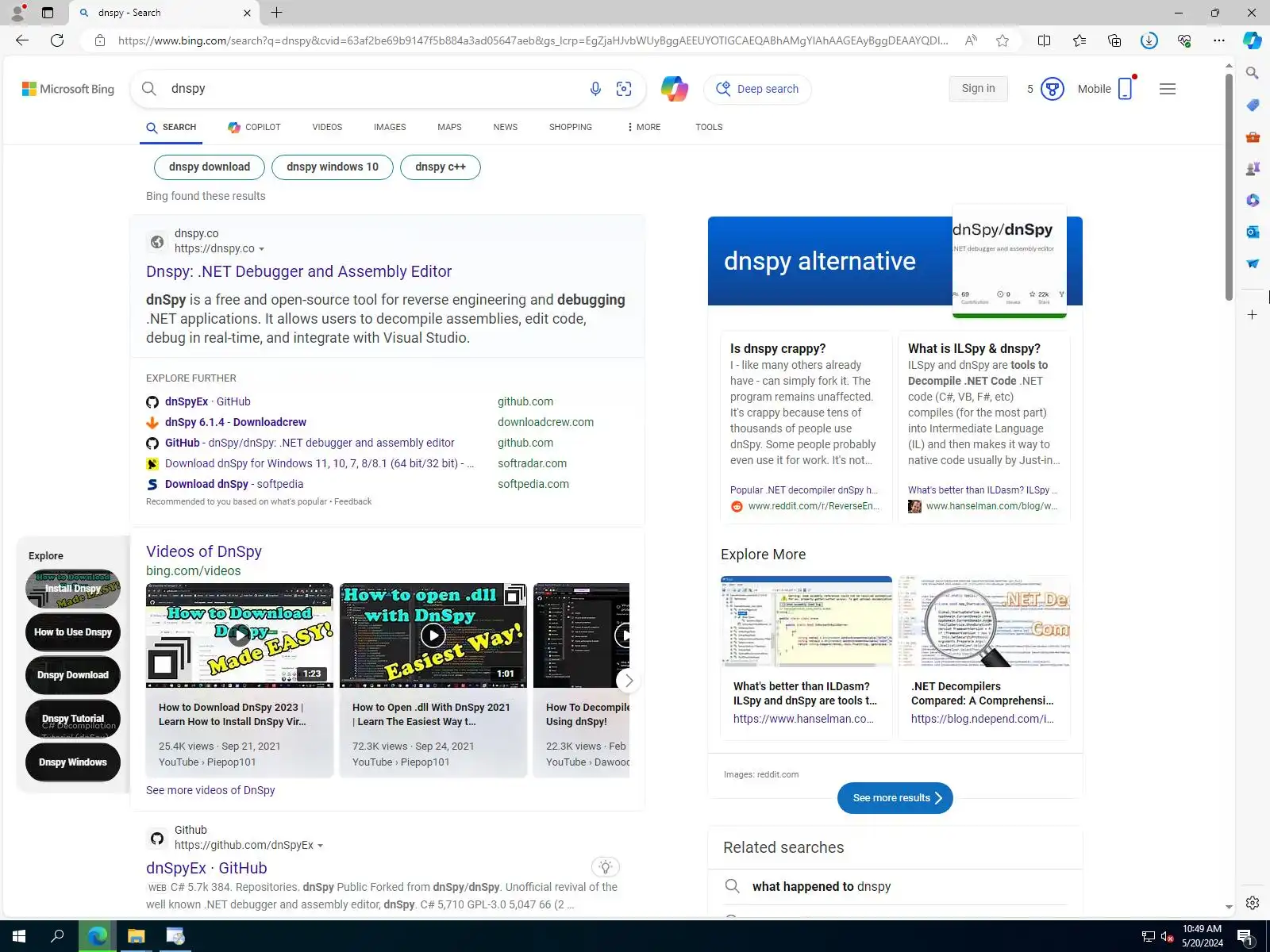1270x952 pixels.
Task: Open the sidebar Shopping tag icon
Action: point(1253,105)
